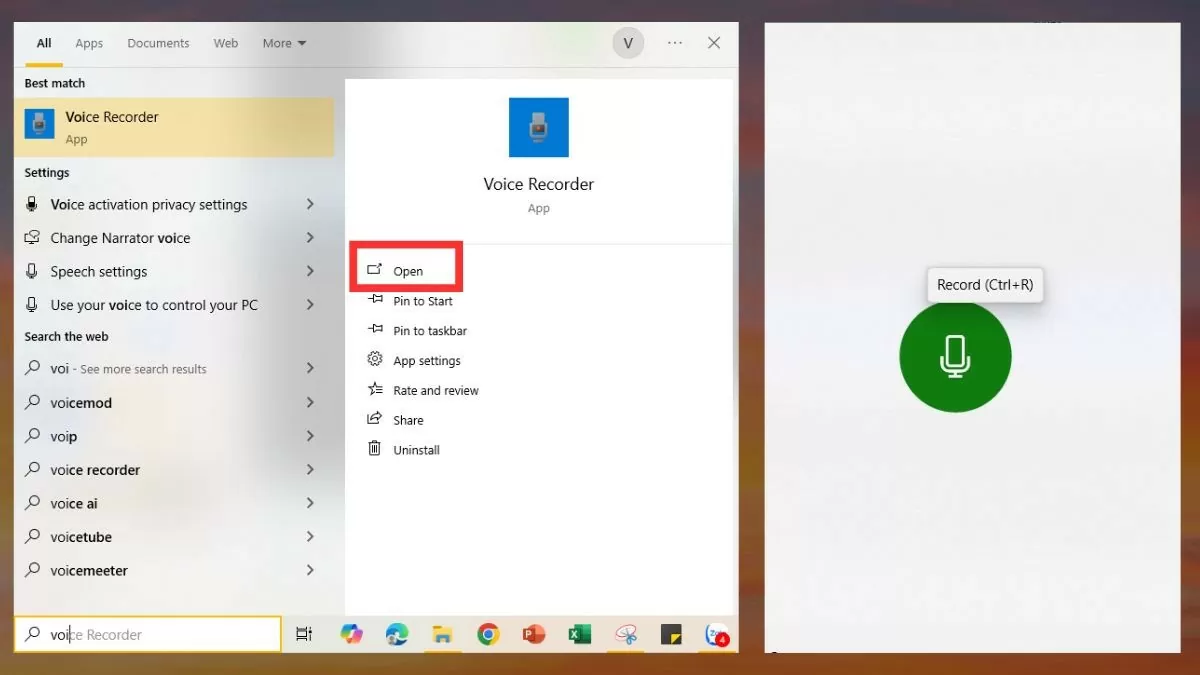Image resolution: width=1200 pixels, height=675 pixels.
Task: Click the user account avatar
Action: pos(628,43)
